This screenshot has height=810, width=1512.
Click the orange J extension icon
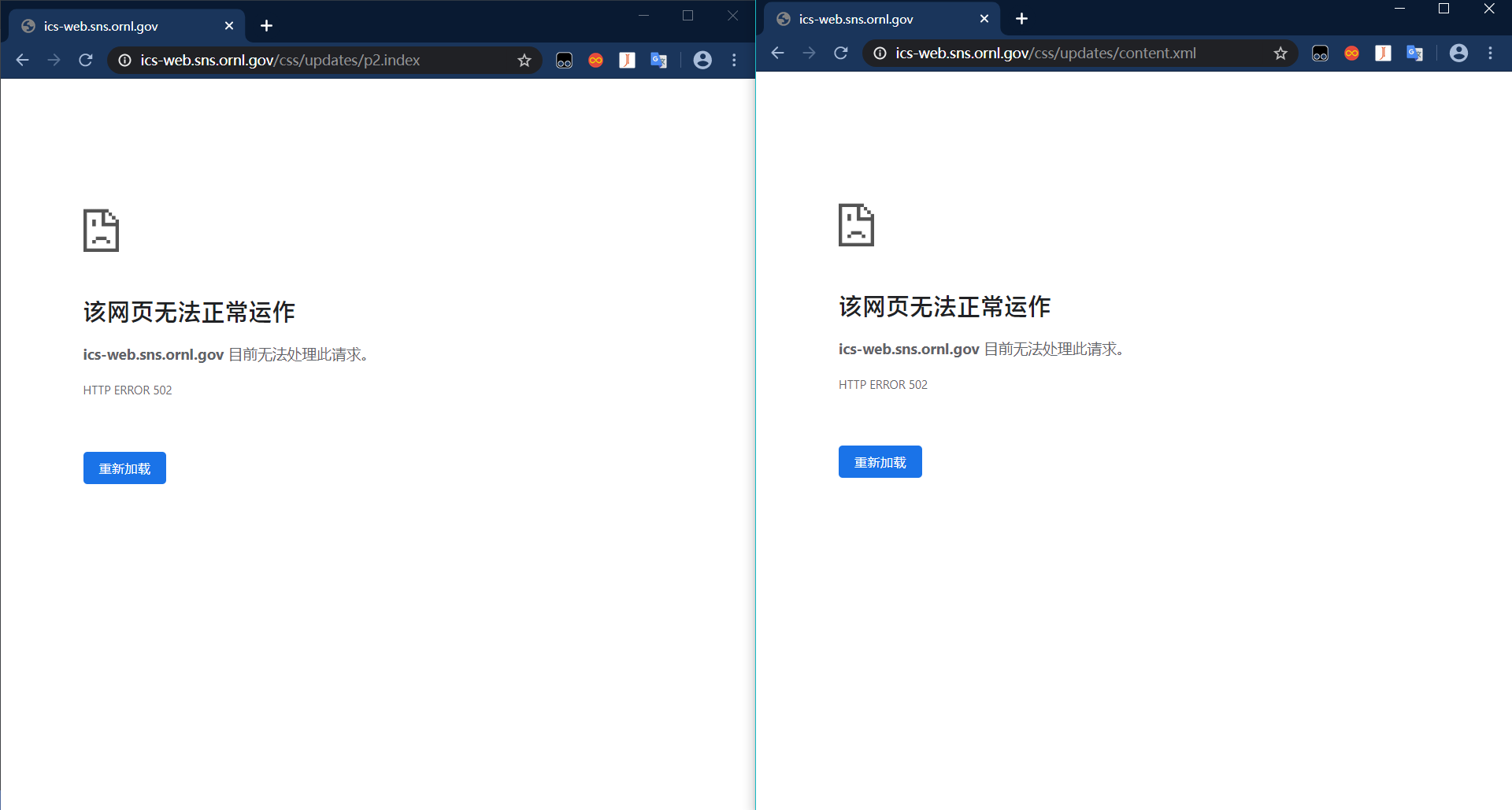(x=627, y=60)
